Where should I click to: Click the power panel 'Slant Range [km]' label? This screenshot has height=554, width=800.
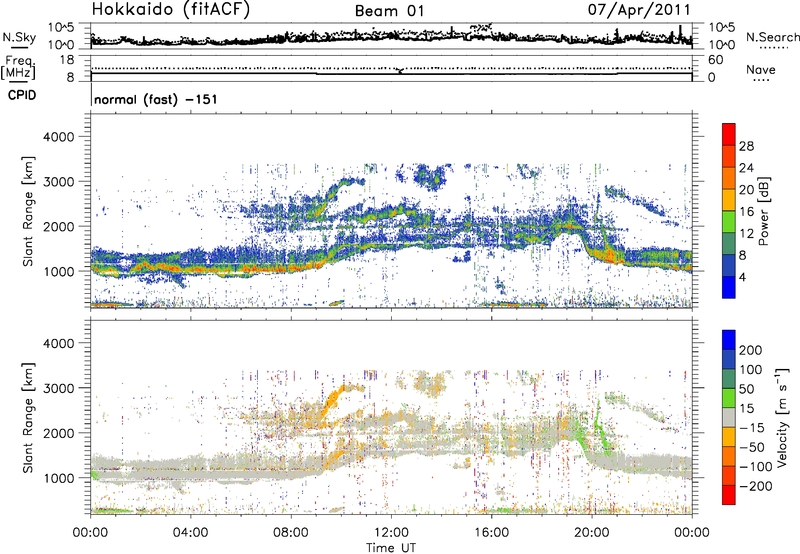coord(28,211)
